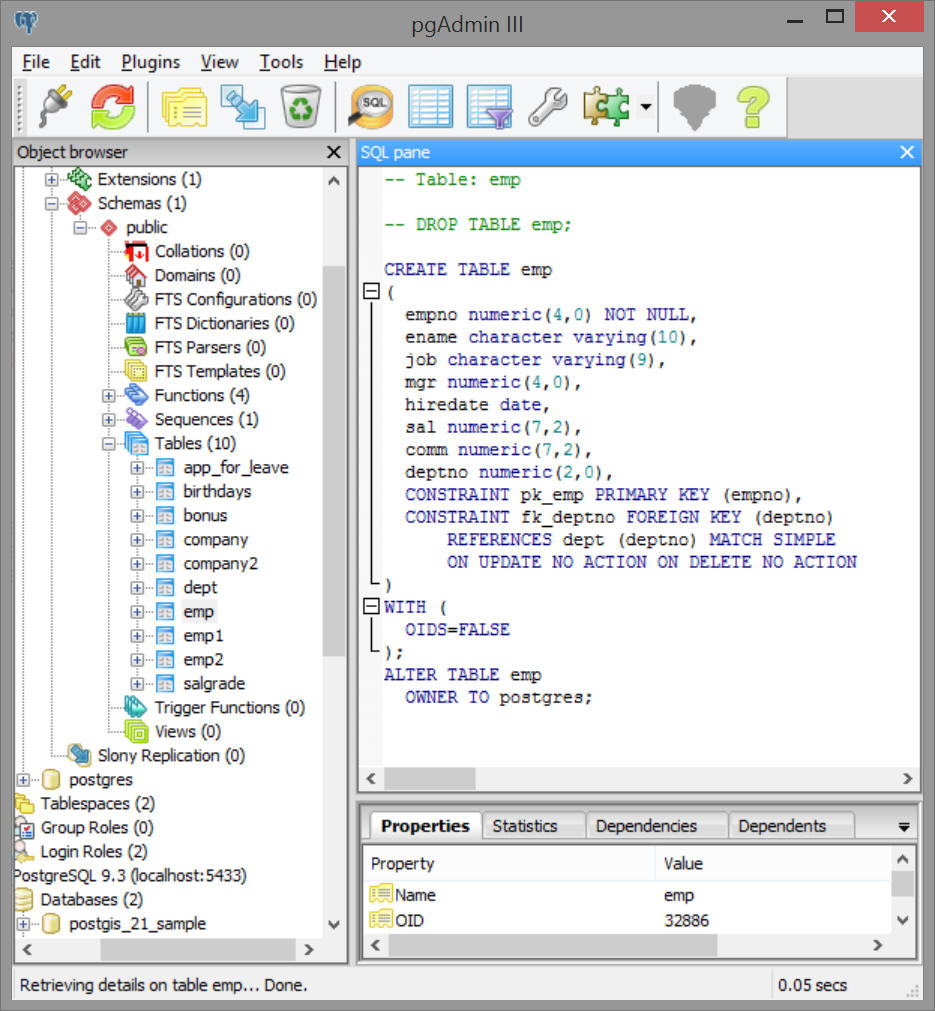
Task: Close the SQL pane
Action: click(907, 152)
